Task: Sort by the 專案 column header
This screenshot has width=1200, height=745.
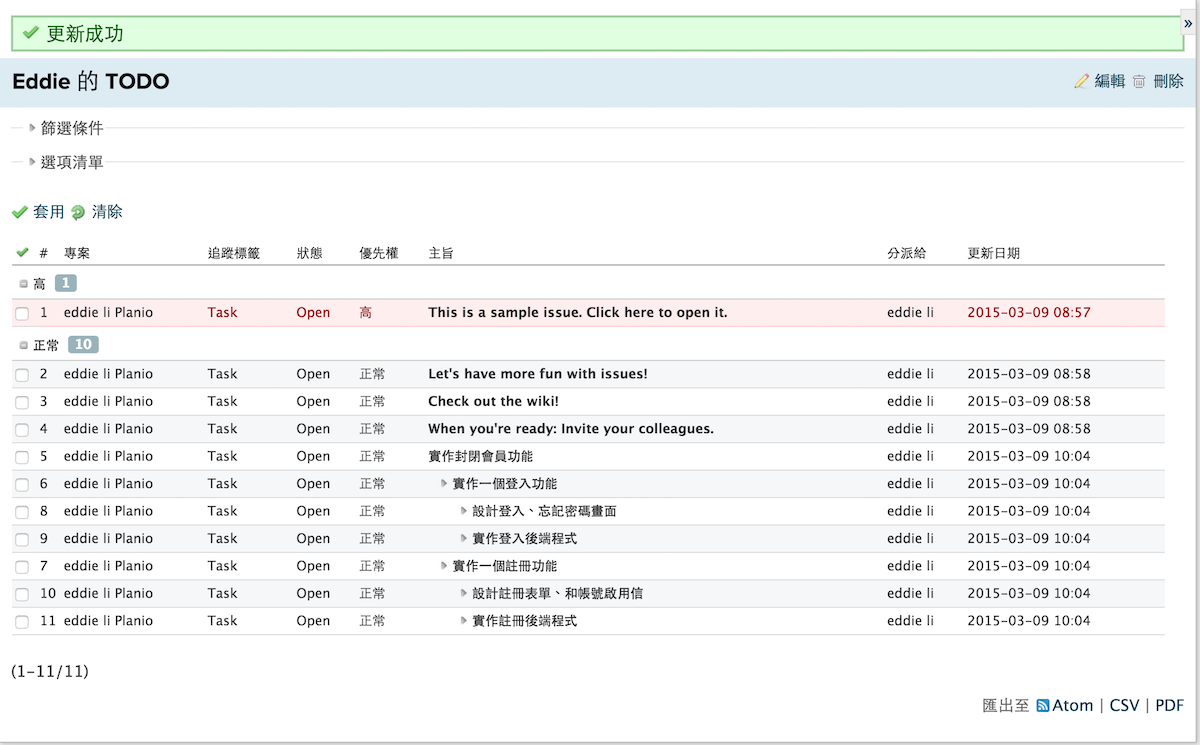Action: point(77,253)
